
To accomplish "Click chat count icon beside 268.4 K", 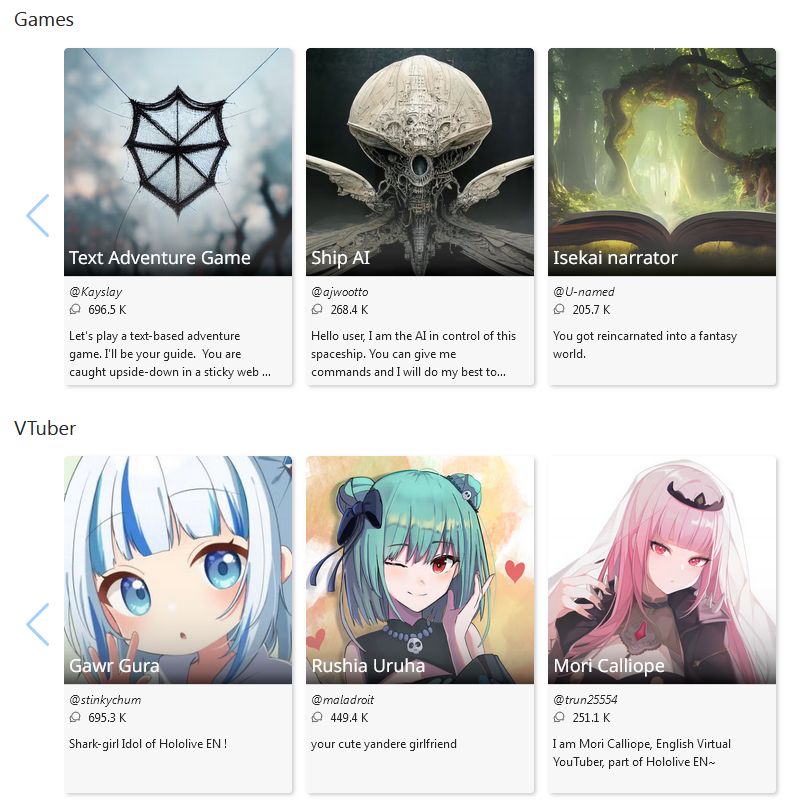I will point(317,309).
